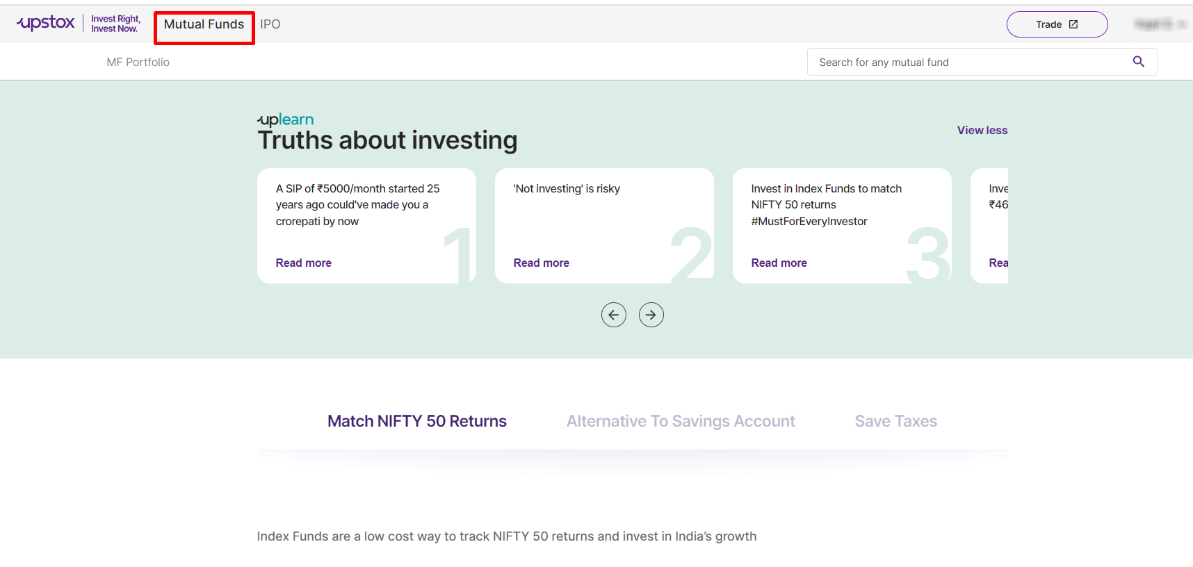Click the search magnifier icon

pyautogui.click(x=1138, y=62)
